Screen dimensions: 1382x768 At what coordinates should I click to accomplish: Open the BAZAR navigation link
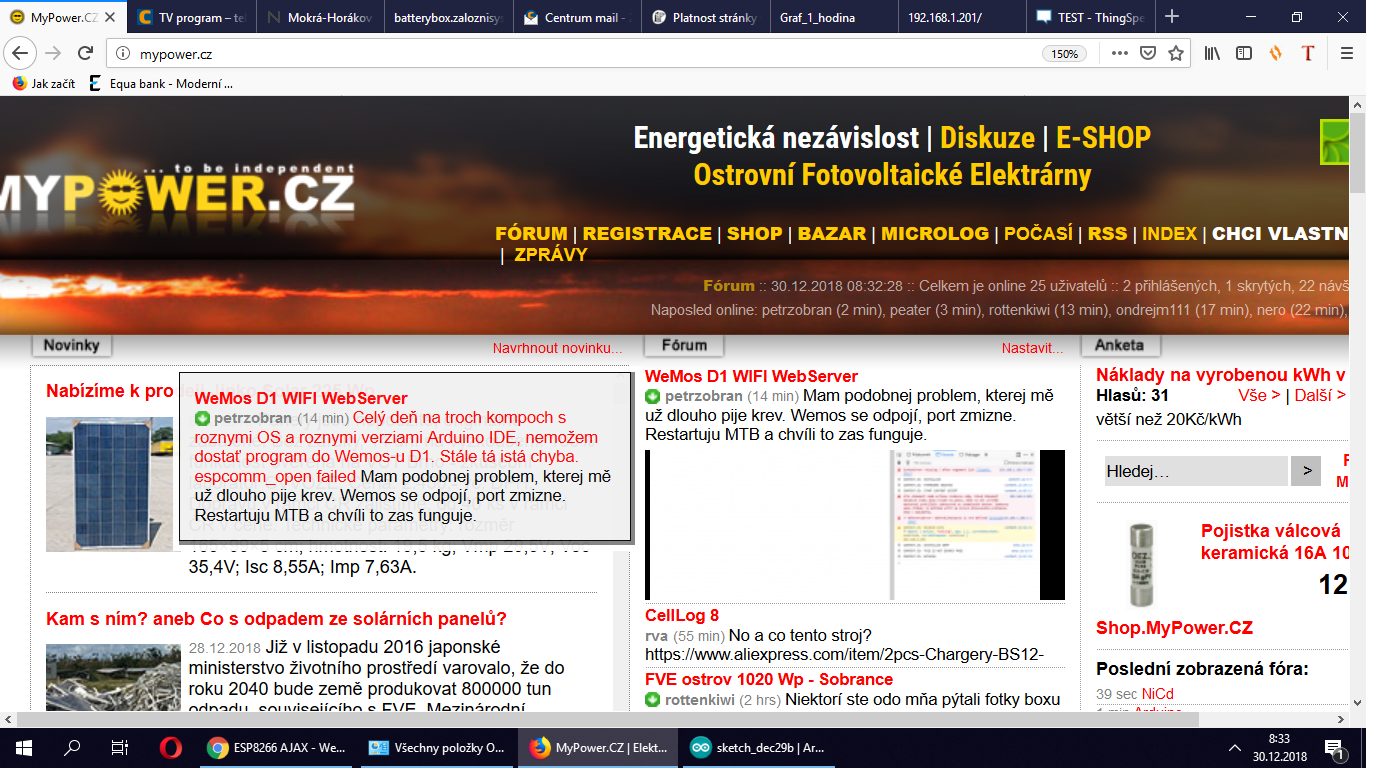(832, 234)
